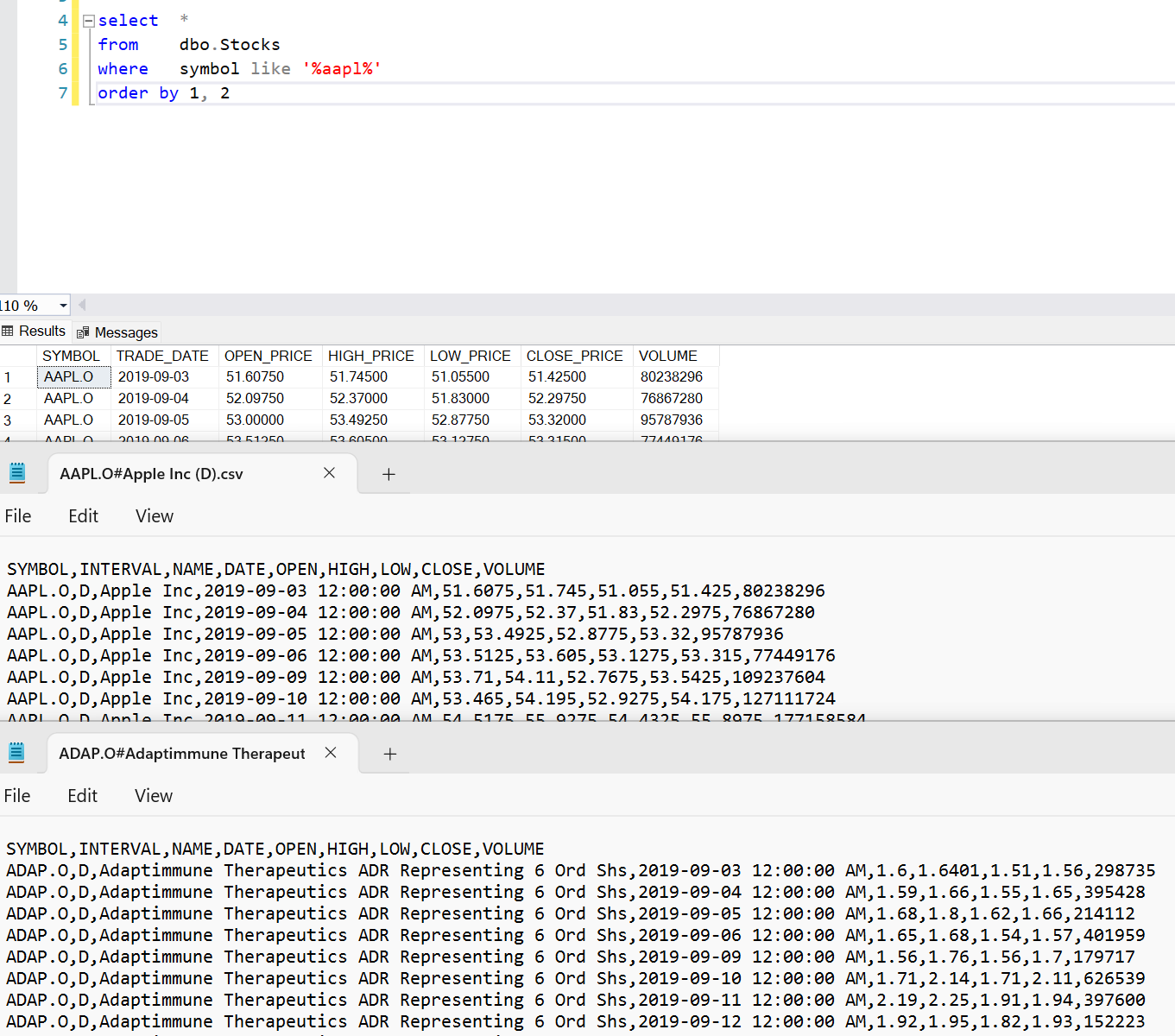
Task: Click the Notepad icon beside the ADAP.O tab
Action: 16,753
